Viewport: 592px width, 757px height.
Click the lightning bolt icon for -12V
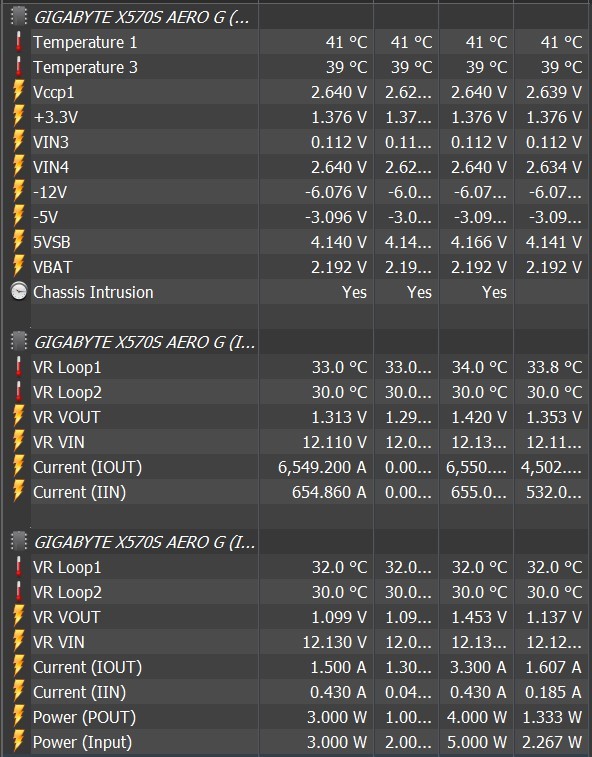(x=18, y=192)
